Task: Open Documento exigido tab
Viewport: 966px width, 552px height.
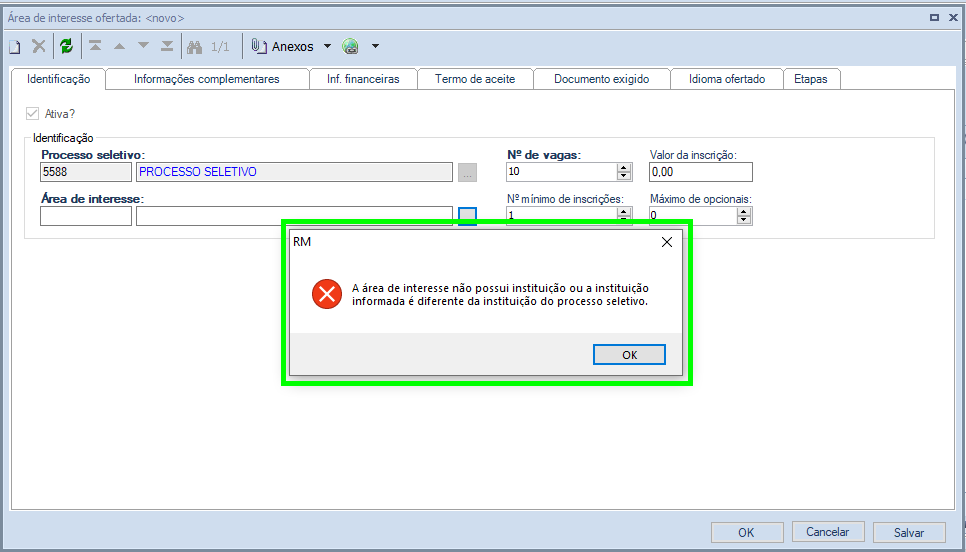Action: (601, 79)
